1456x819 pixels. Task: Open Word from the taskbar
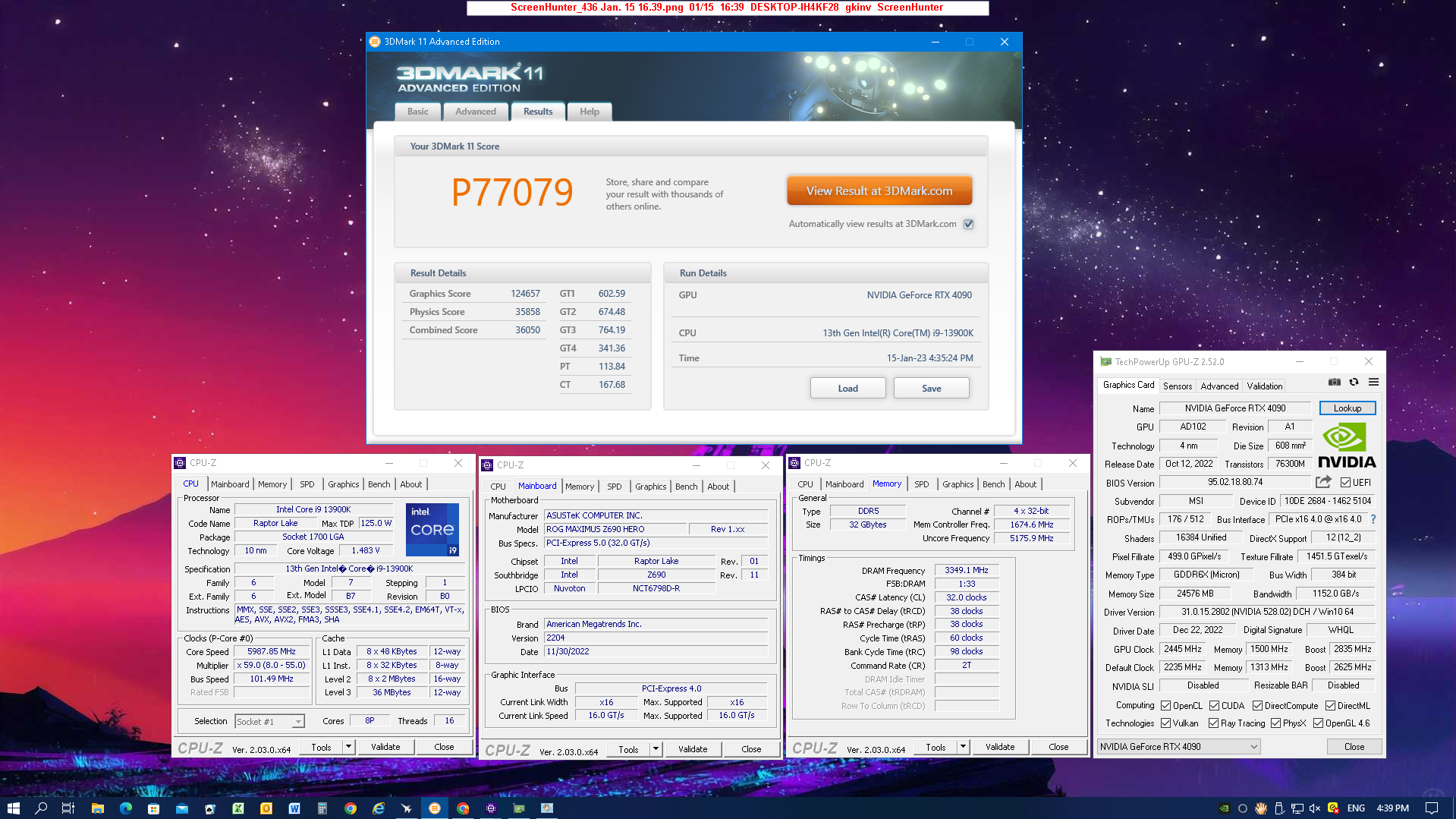tap(294, 808)
